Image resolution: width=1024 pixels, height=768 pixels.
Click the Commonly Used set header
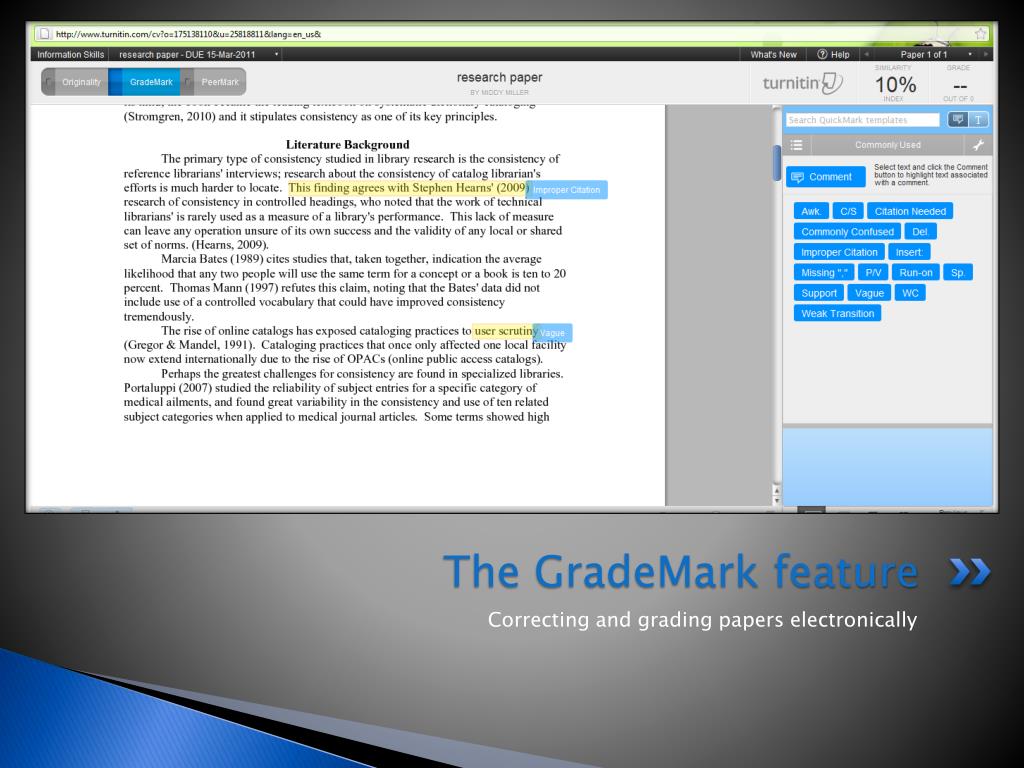(x=888, y=145)
